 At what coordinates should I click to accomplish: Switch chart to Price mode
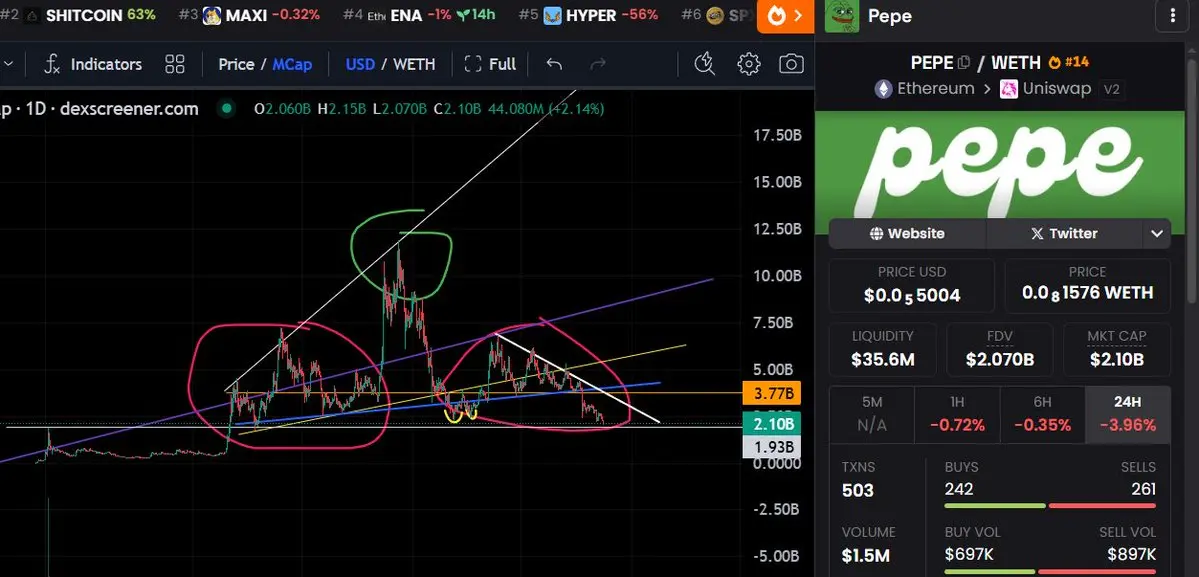click(x=236, y=64)
